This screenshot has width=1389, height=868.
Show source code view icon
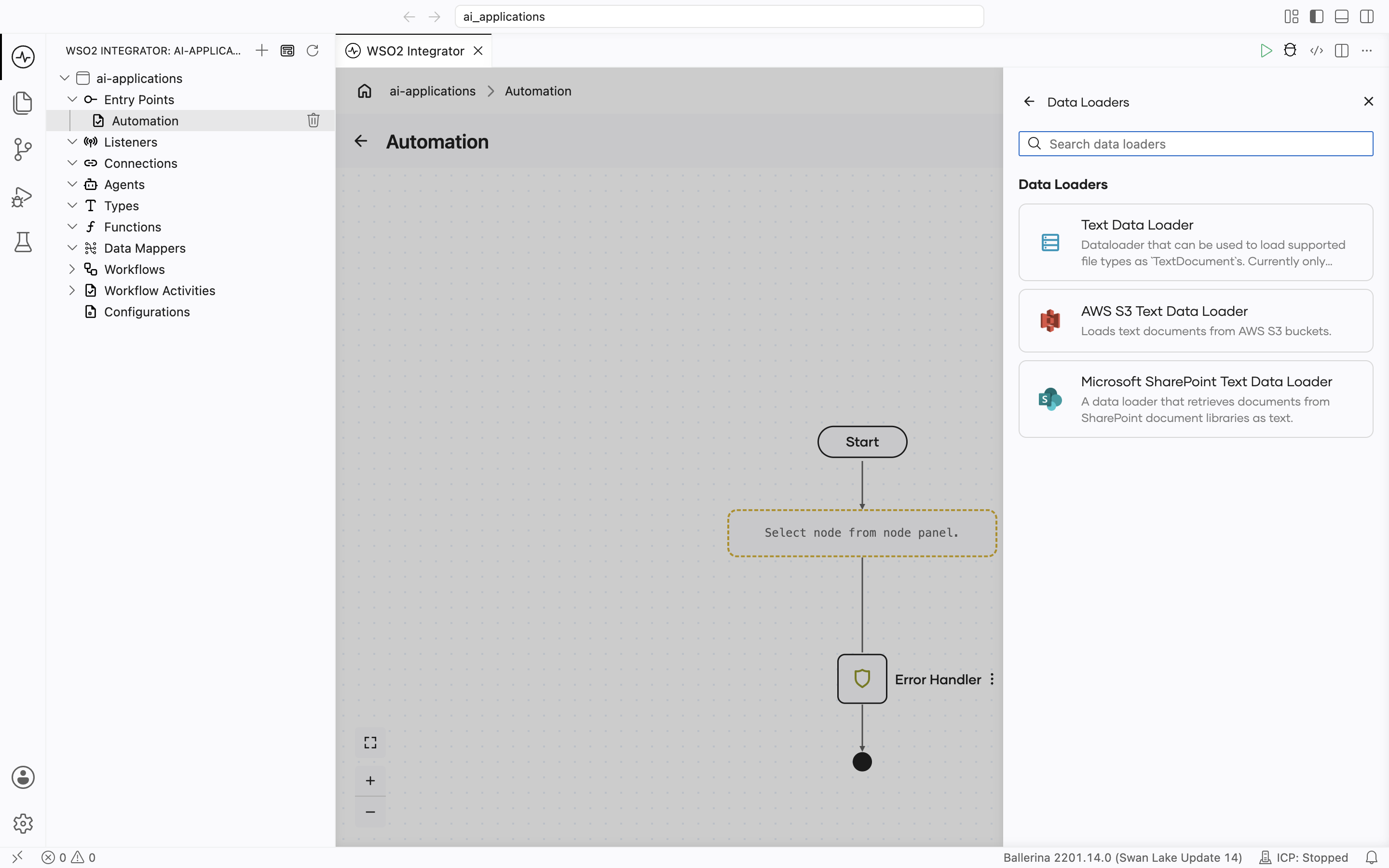point(1317,51)
